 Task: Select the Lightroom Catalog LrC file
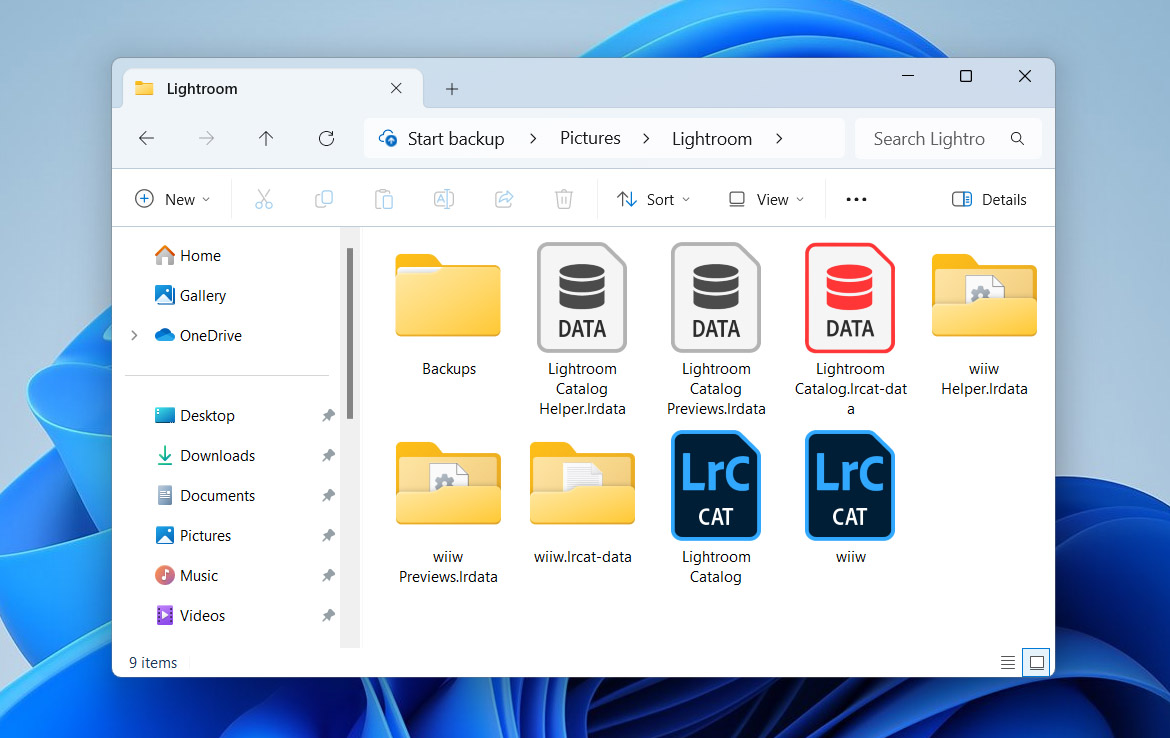(x=716, y=485)
